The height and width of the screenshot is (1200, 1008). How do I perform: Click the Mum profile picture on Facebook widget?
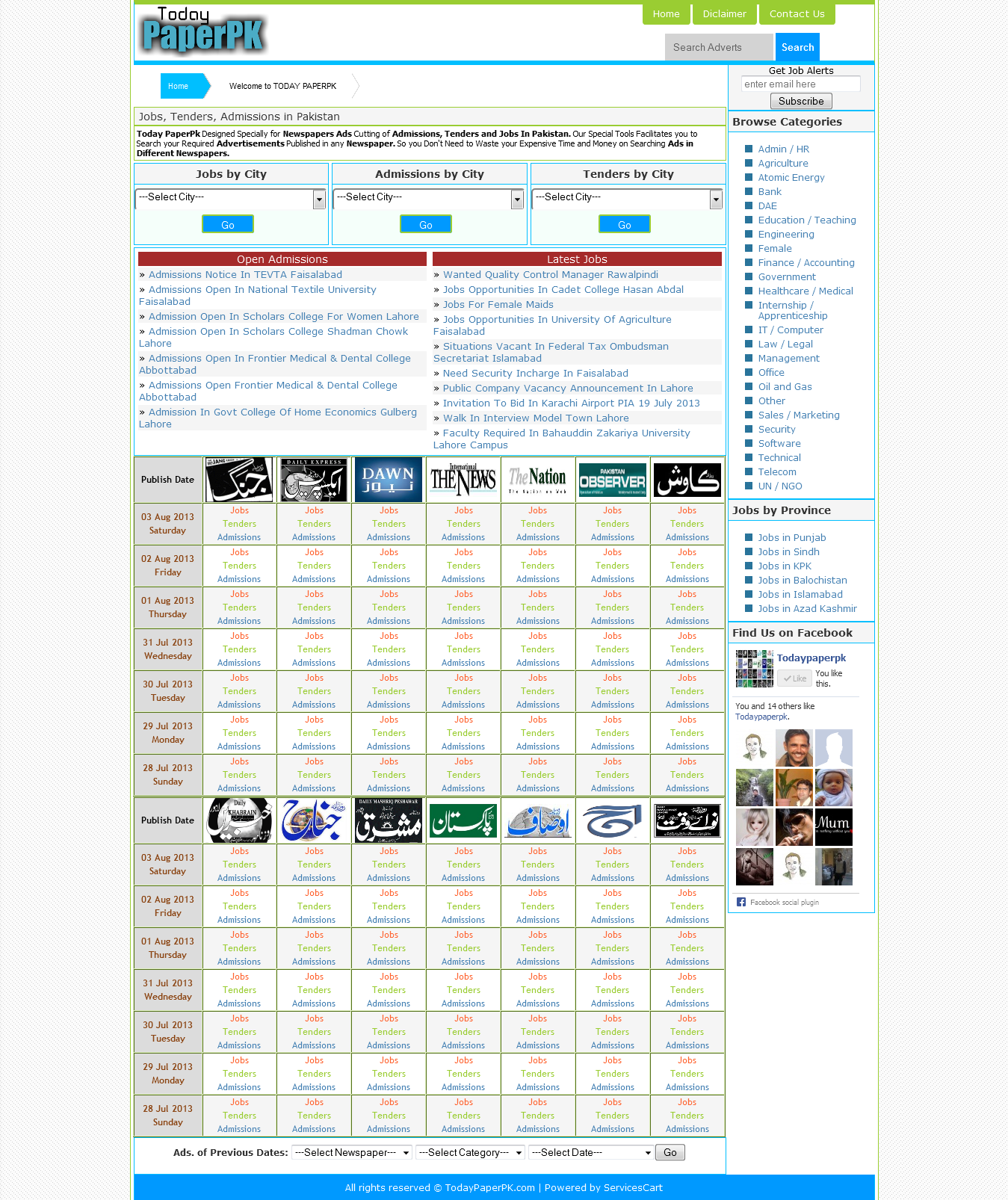pos(834,827)
